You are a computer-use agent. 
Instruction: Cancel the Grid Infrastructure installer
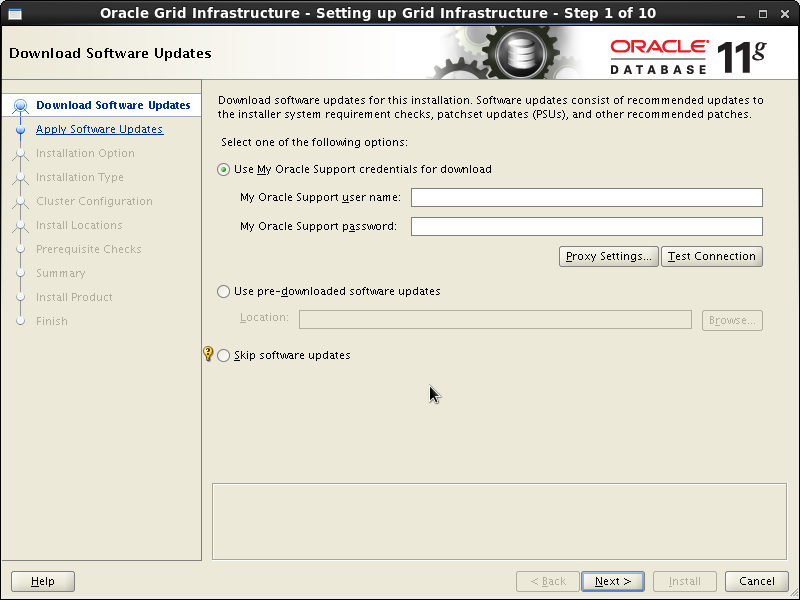[x=757, y=581]
